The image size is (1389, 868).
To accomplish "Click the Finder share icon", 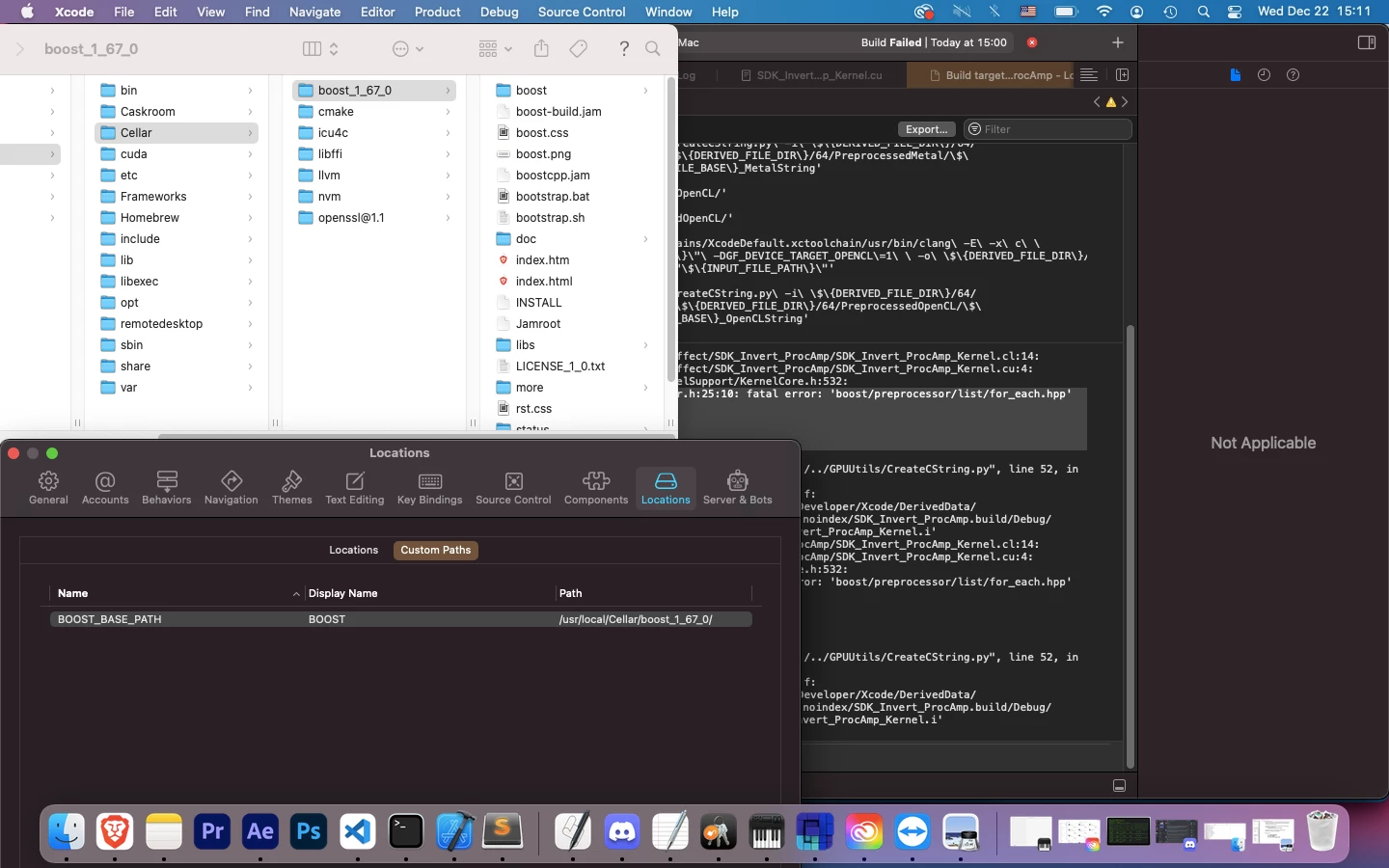I will (x=541, y=48).
